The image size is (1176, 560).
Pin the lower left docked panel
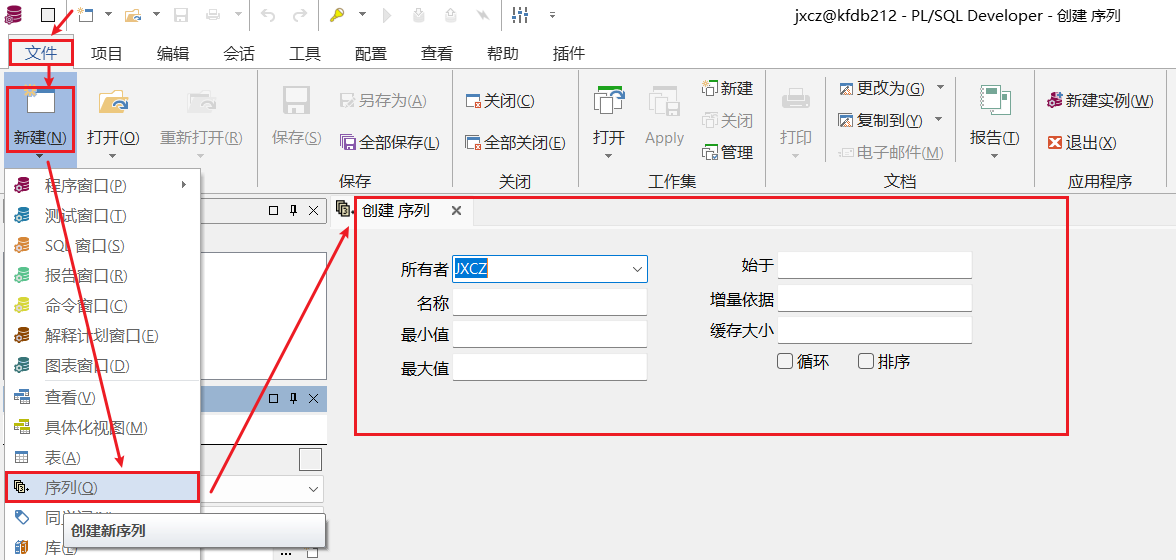coord(294,398)
